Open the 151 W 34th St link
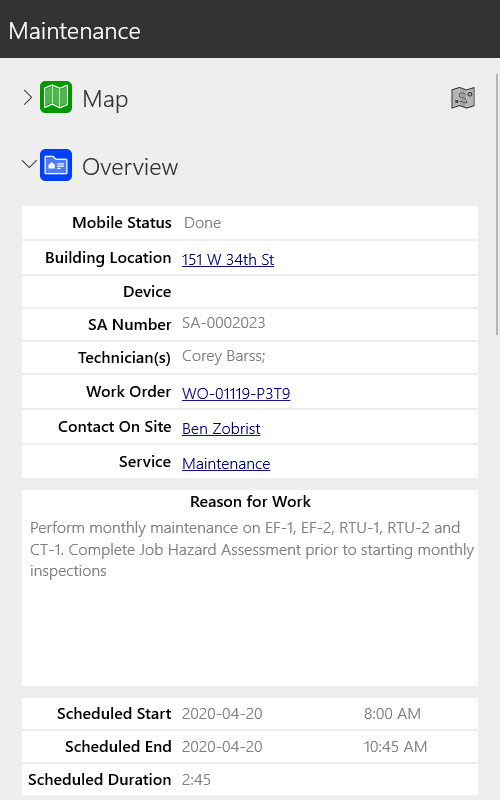The width and height of the screenshot is (500, 800). coord(228,259)
